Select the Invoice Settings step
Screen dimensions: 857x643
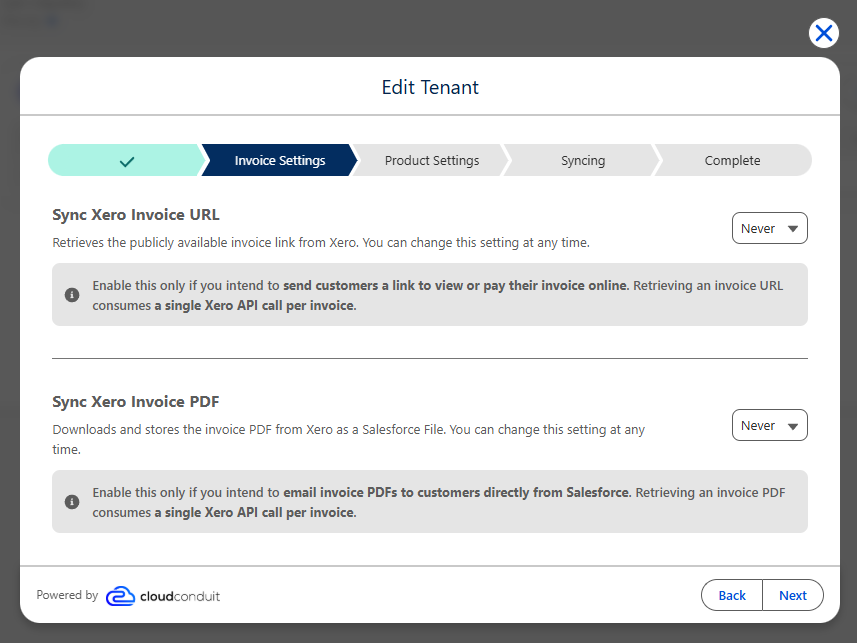pyautogui.click(x=279, y=160)
